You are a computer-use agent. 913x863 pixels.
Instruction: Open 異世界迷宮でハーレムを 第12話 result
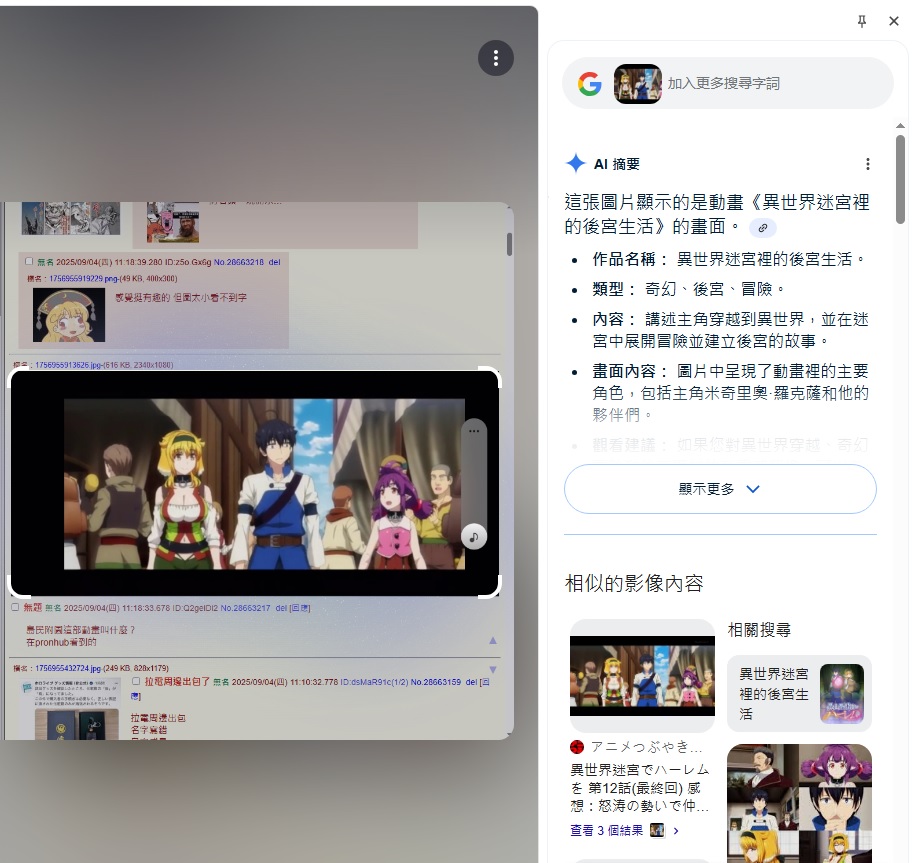[640, 787]
